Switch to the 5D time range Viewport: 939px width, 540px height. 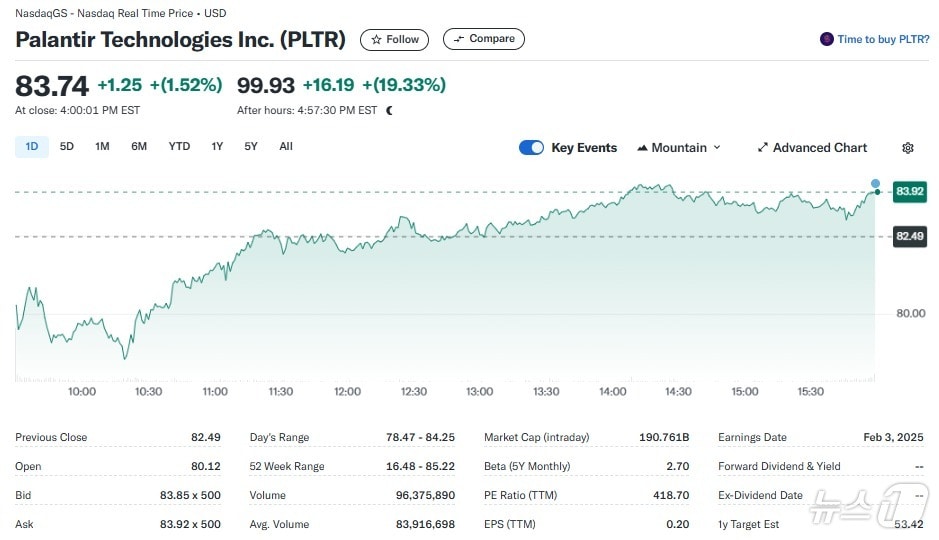point(67,147)
